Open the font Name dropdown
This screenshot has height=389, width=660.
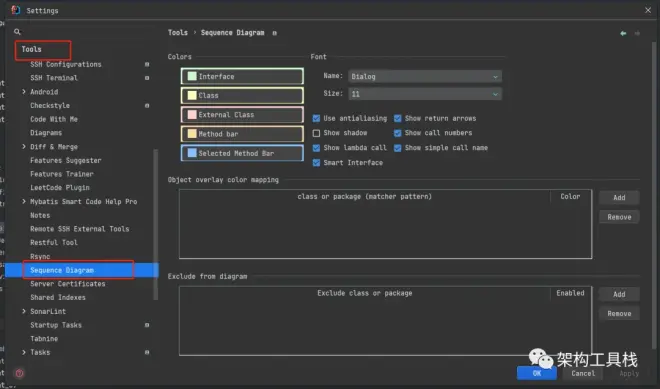coord(425,77)
